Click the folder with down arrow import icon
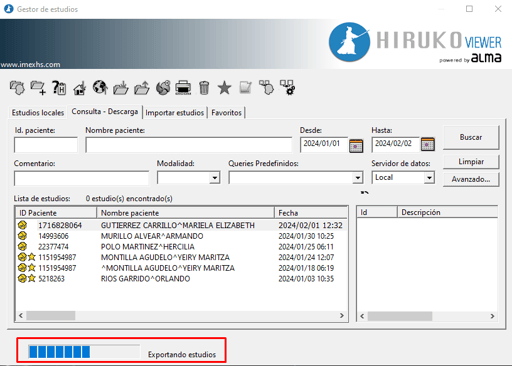This screenshot has width=512, height=366. pos(121,88)
